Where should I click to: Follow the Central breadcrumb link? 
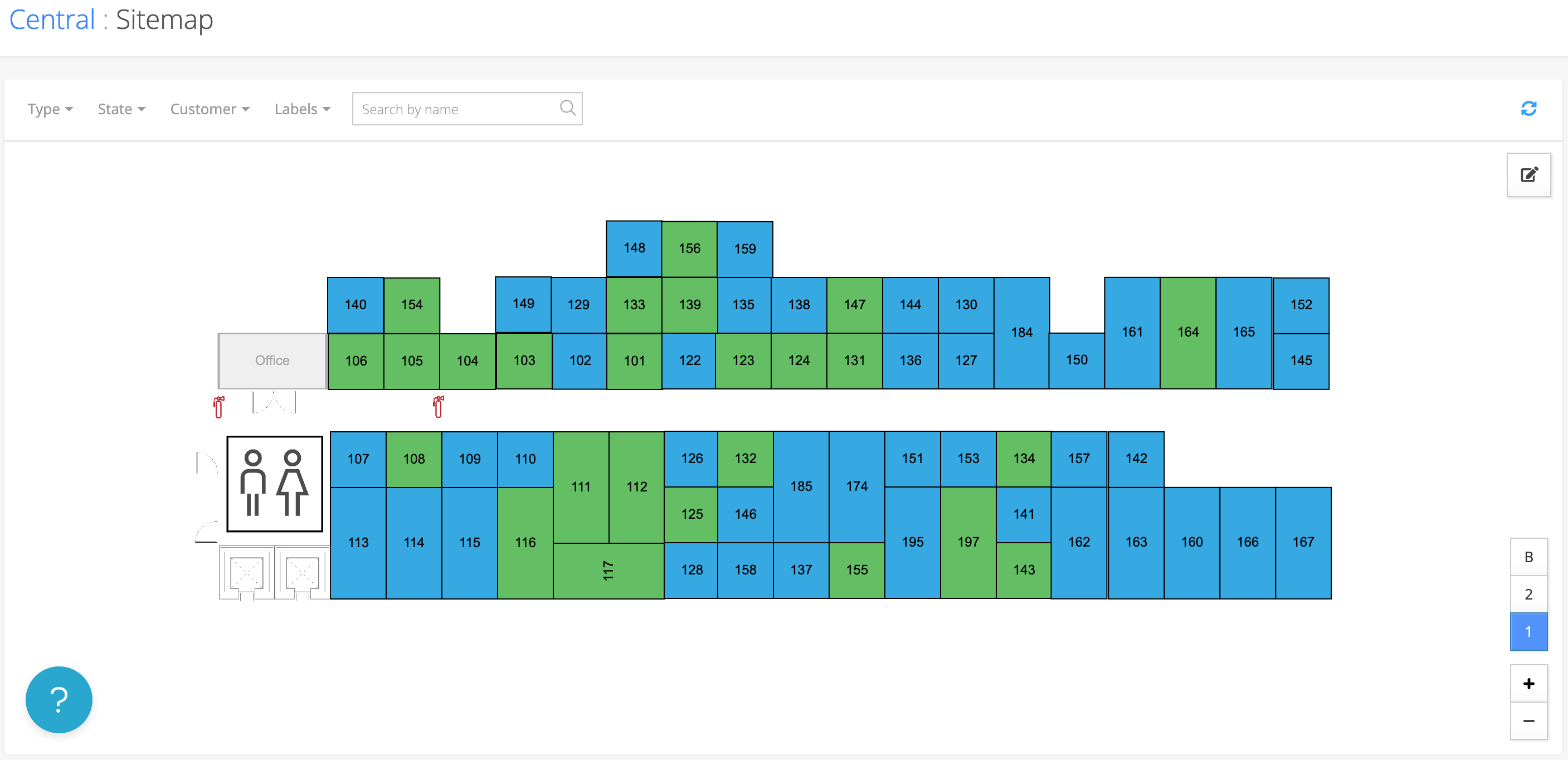52,20
